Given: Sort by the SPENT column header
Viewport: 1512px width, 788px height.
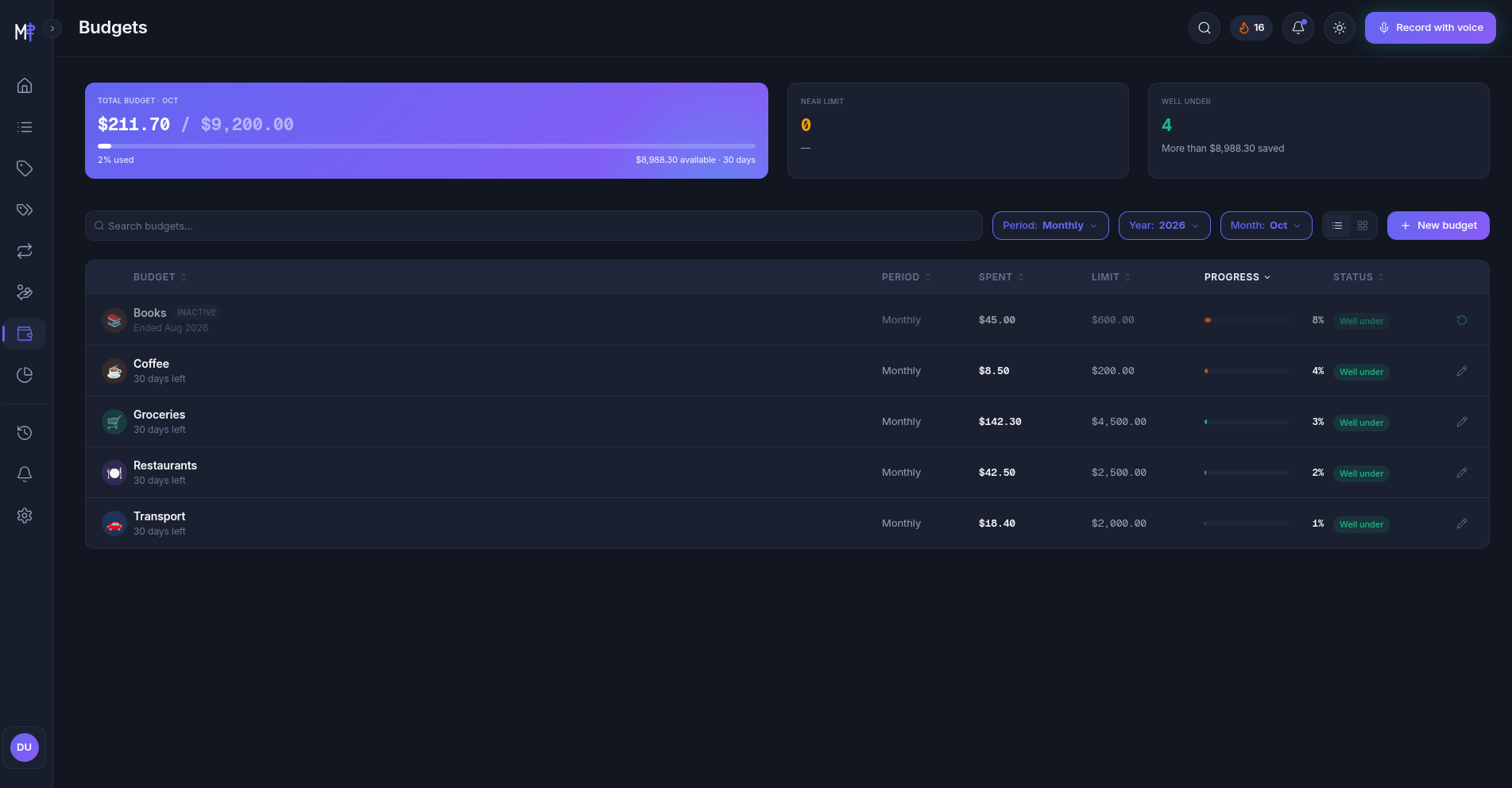Looking at the screenshot, I should click(1001, 277).
